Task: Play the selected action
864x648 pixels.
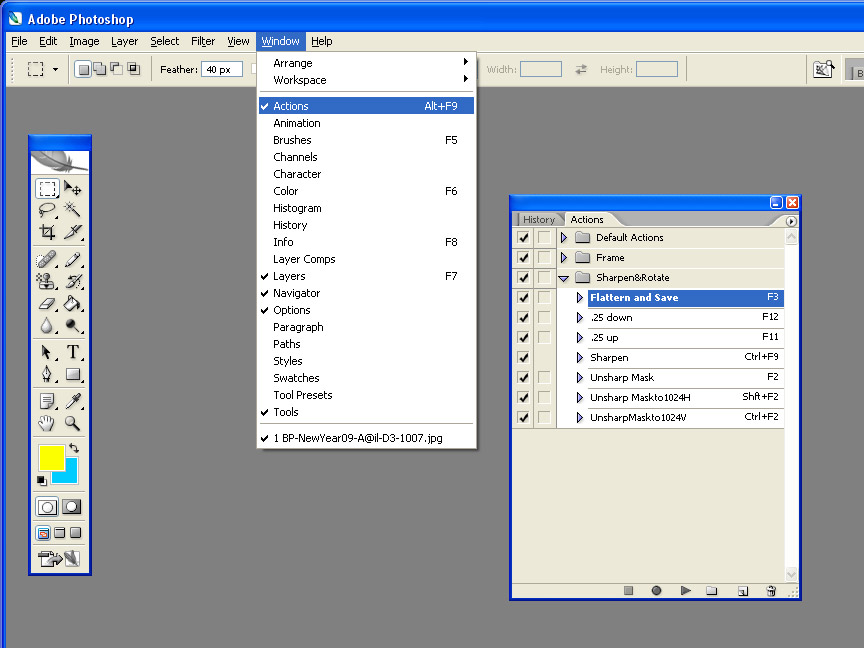Action: pos(685,591)
